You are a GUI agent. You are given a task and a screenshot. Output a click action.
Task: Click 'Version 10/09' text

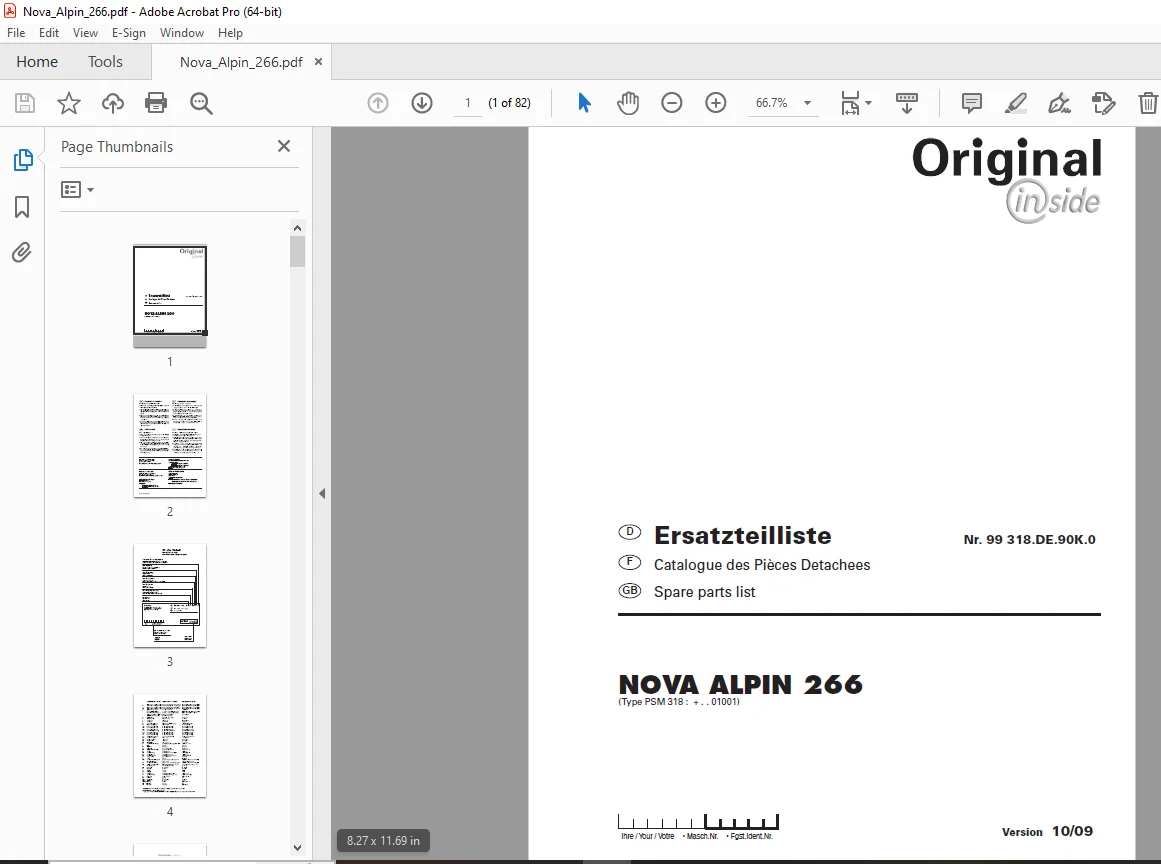click(x=1047, y=831)
